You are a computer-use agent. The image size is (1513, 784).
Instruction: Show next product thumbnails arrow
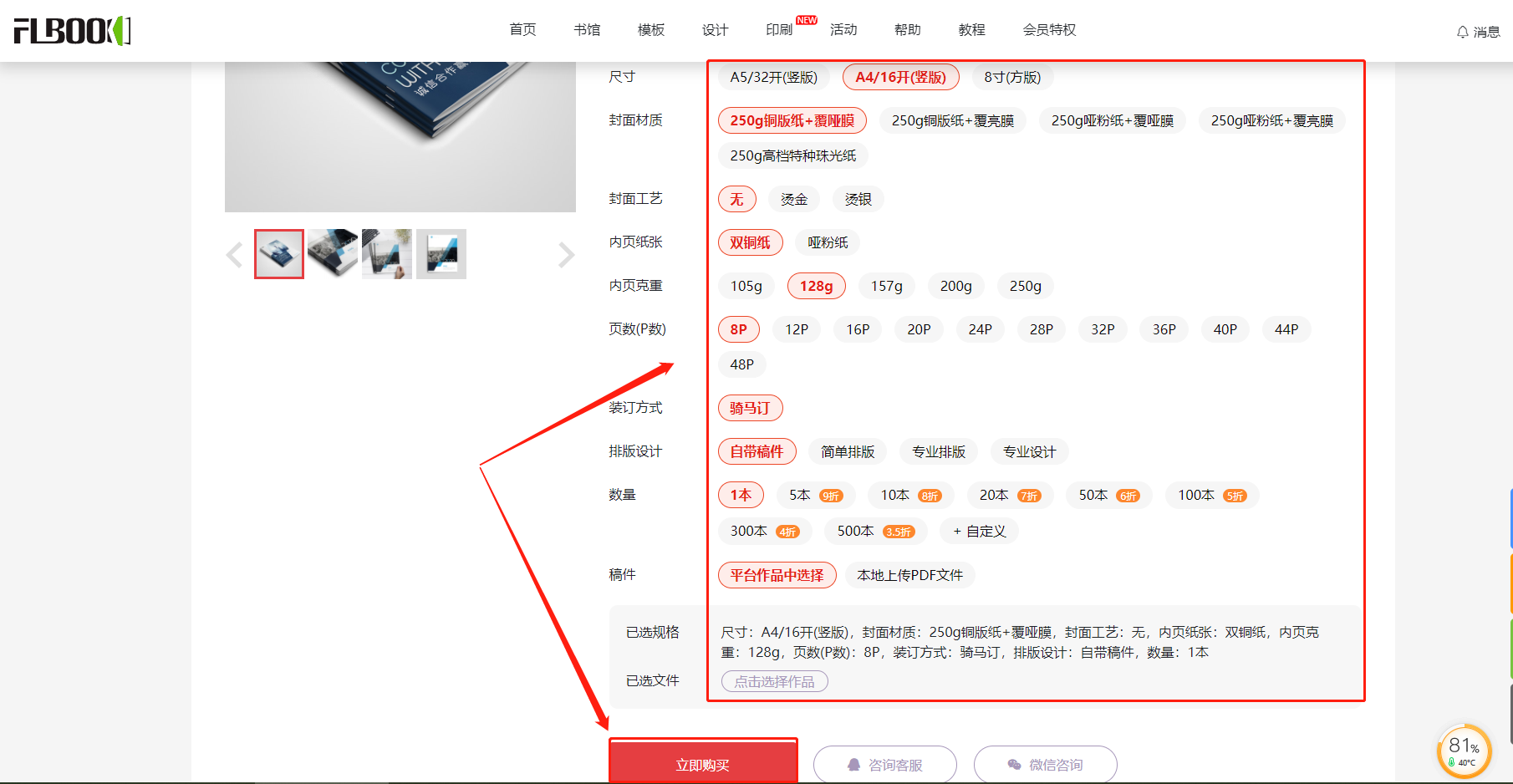click(x=566, y=254)
